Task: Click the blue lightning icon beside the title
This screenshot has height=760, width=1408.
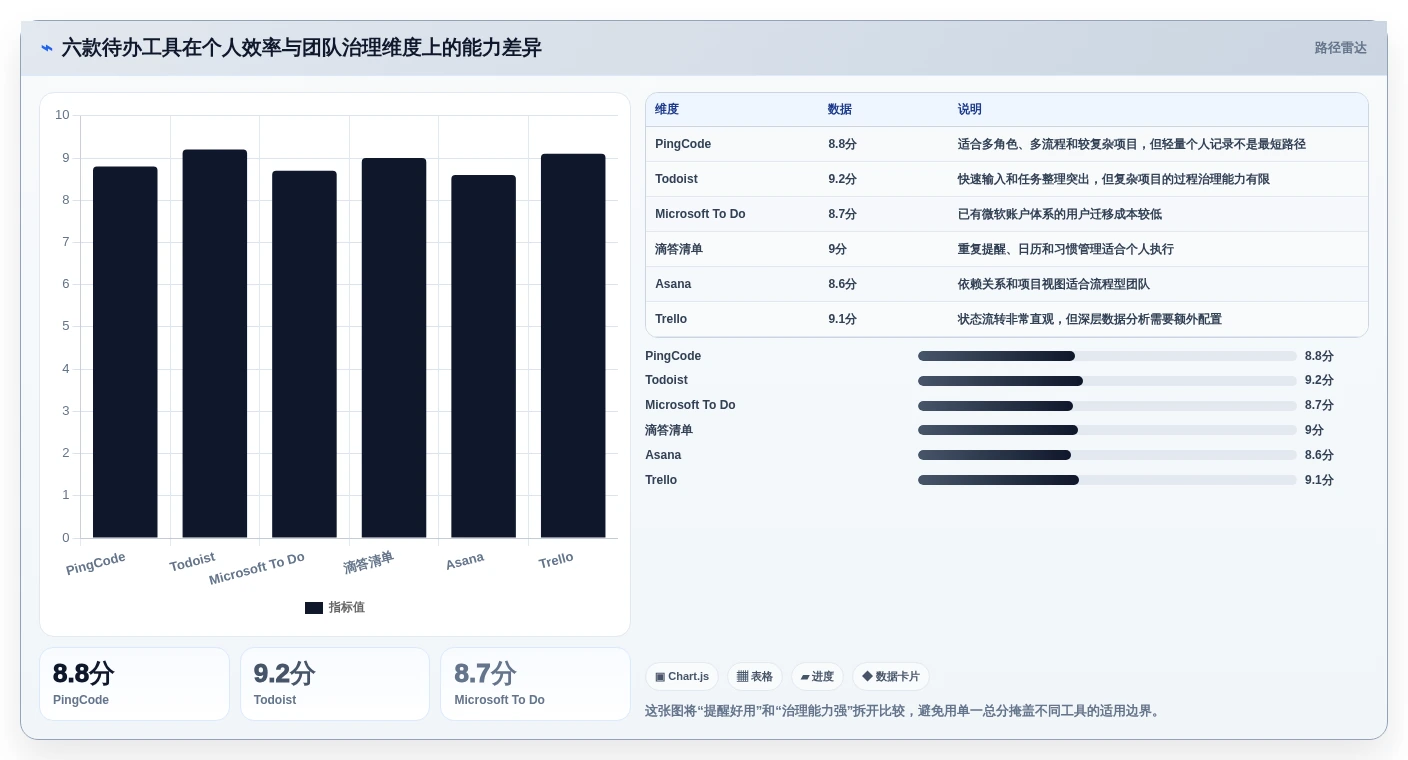Action: 47,48
